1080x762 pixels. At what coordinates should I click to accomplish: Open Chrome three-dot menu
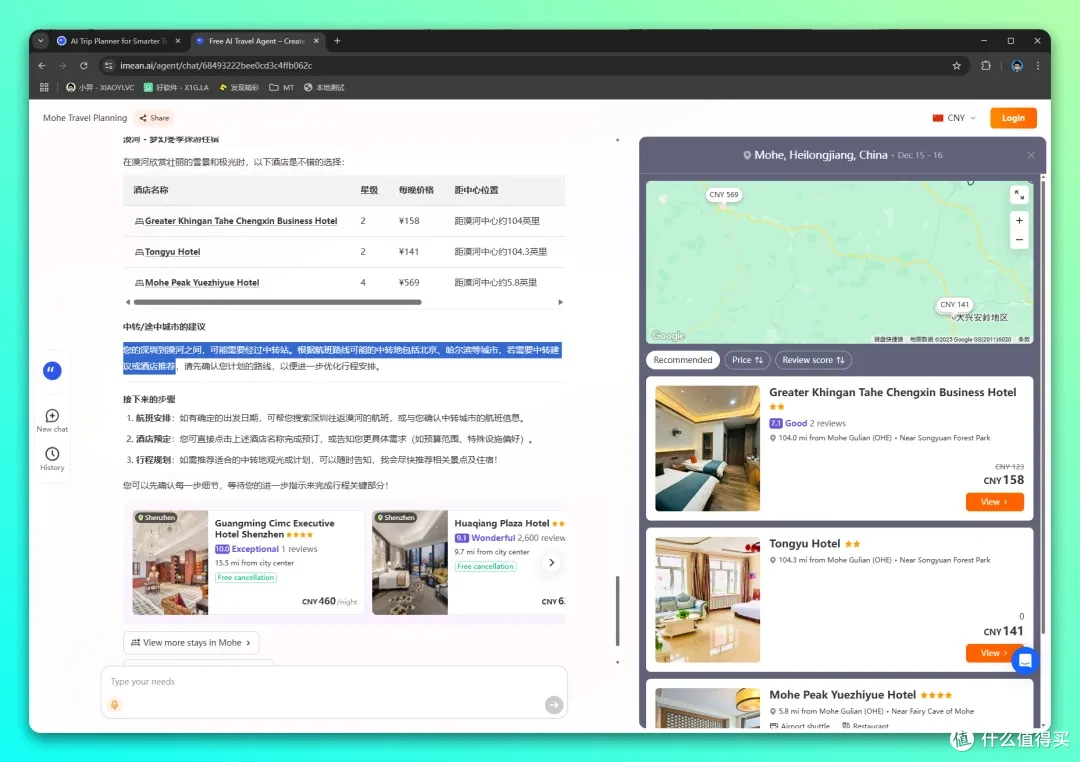click(x=1038, y=65)
